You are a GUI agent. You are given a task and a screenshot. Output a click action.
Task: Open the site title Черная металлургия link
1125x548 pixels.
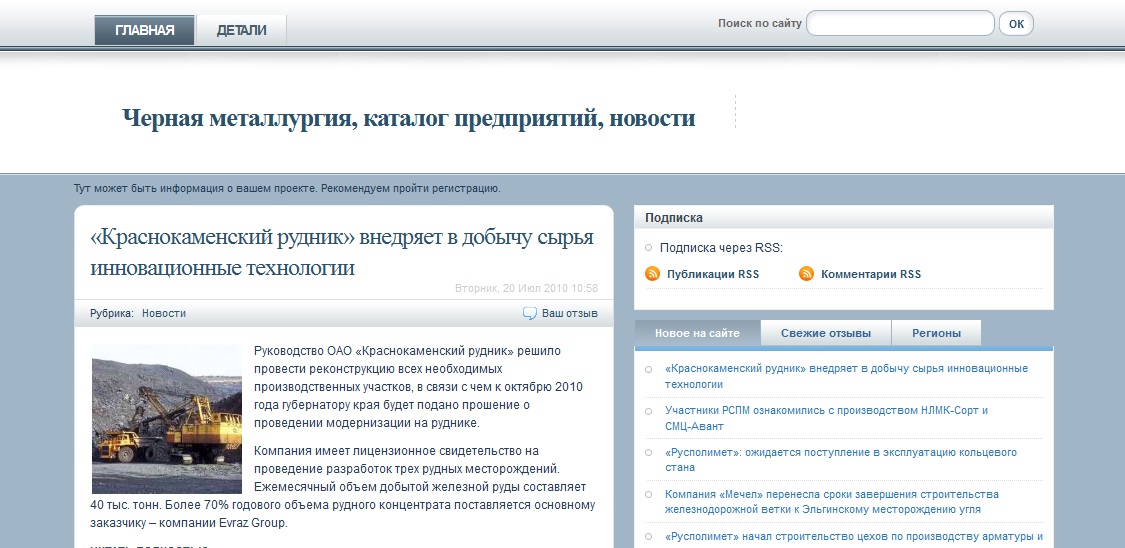[408, 118]
